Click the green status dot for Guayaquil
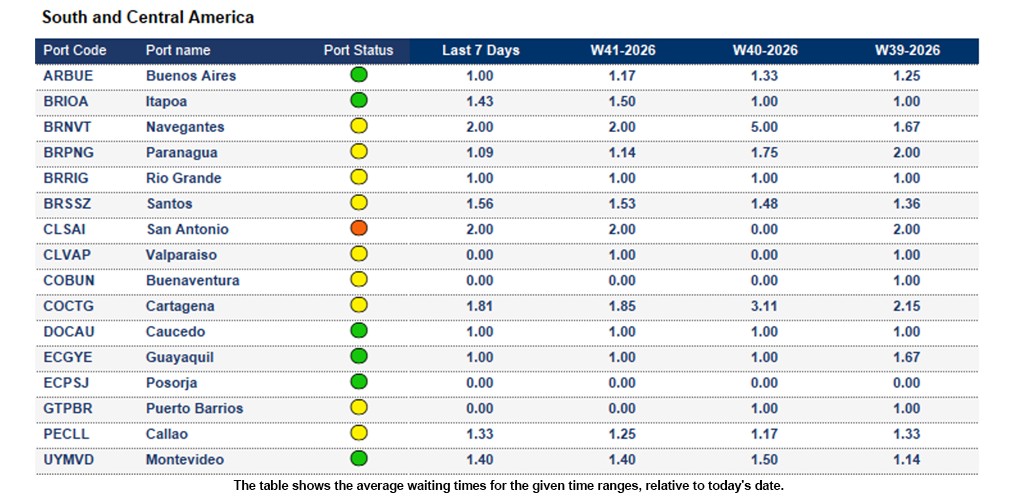 pyautogui.click(x=359, y=356)
